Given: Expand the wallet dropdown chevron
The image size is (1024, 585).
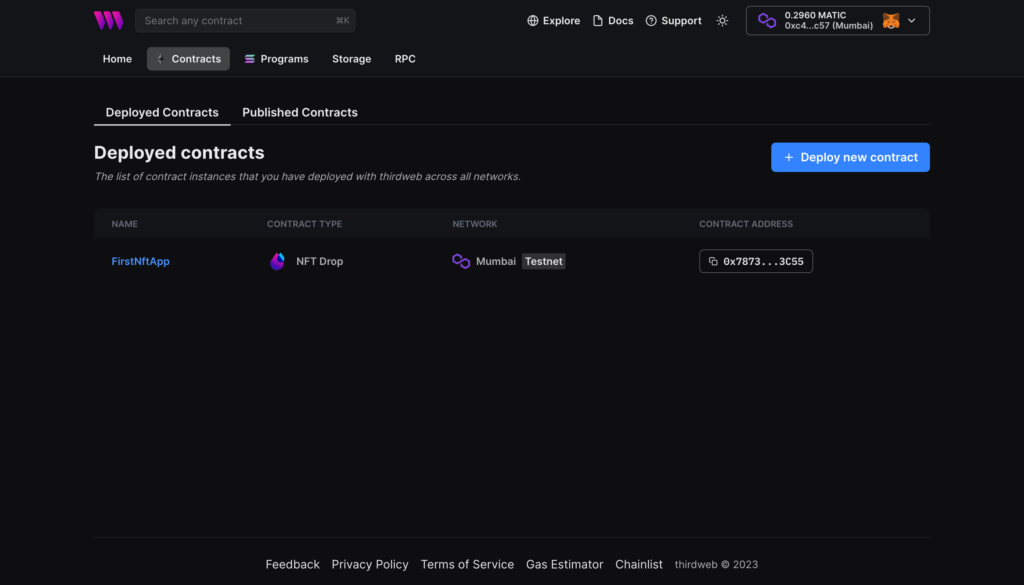Looking at the screenshot, I should (912, 21).
